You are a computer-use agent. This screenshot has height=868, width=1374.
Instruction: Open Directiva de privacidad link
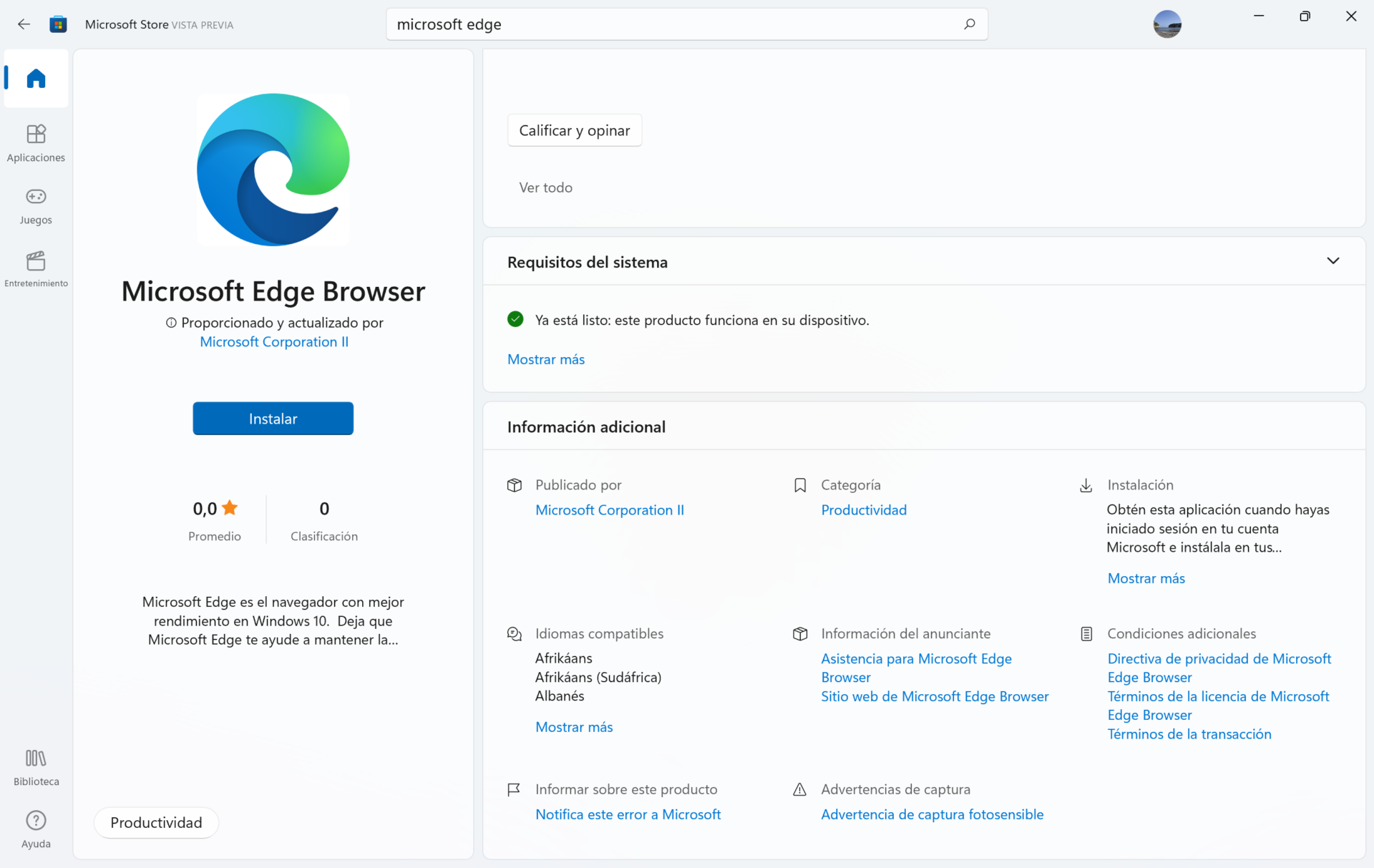pyautogui.click(x=1219, y=668)
